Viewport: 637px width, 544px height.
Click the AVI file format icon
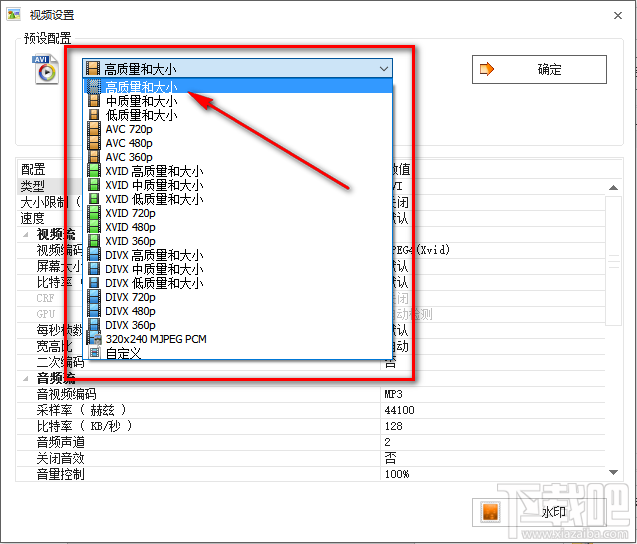tap(45, 69)
